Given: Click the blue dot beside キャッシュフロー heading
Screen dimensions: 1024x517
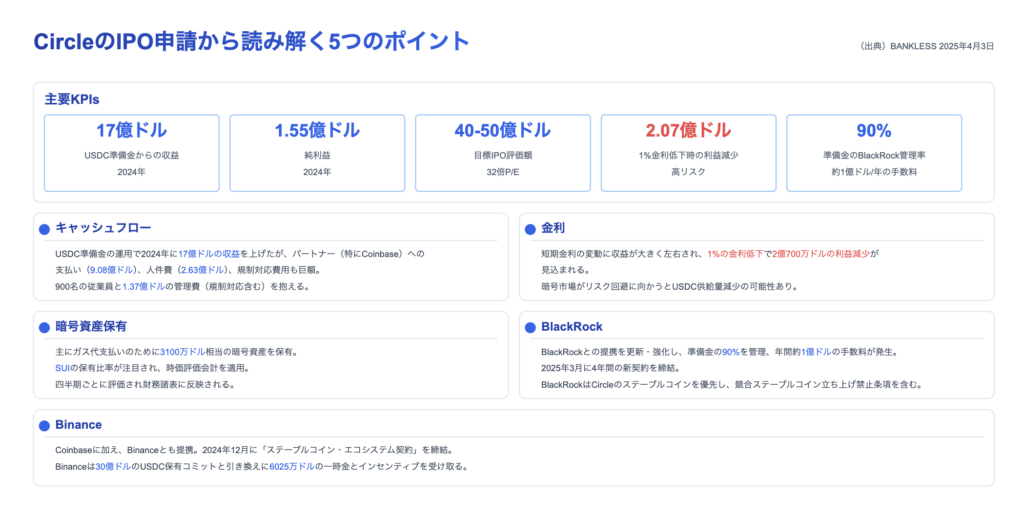Looking at the screenshot, I should pos(44,229).
